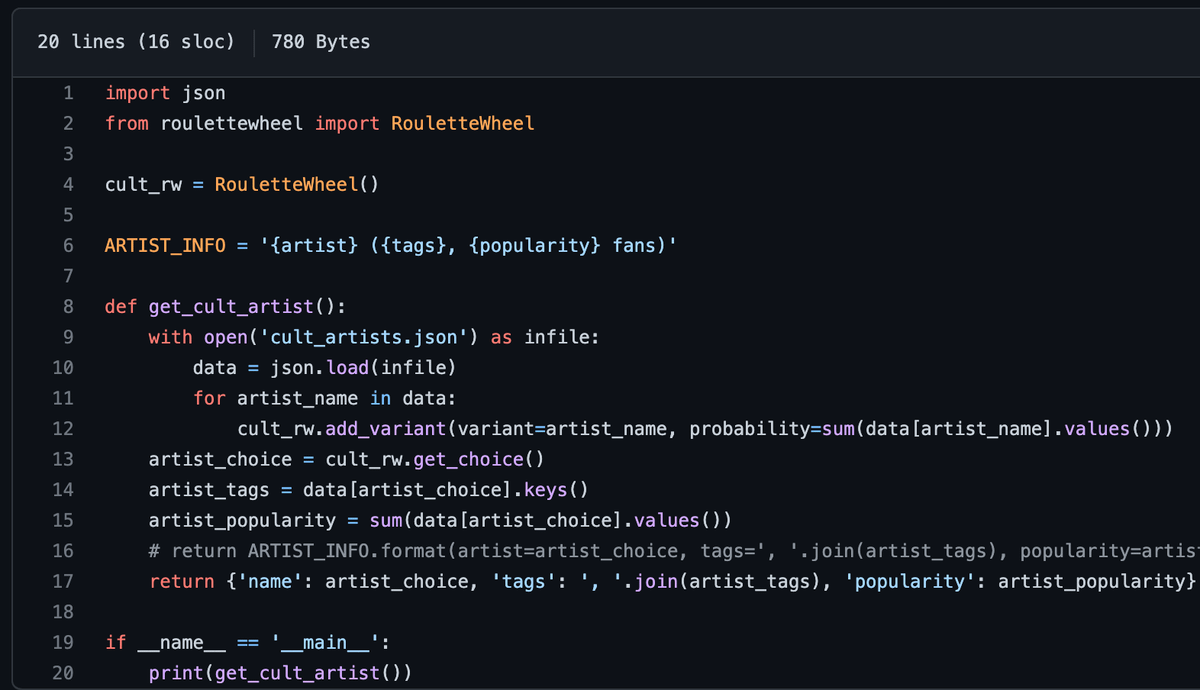Click line number 19
This screenshot has width=1200, height=690.
coord(62,642)
